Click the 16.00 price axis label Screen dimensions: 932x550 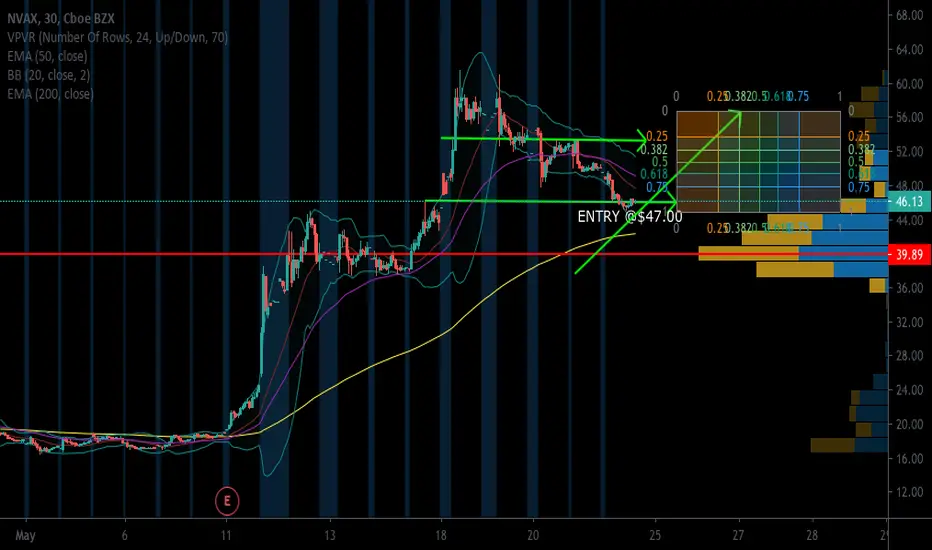(909, 458)
